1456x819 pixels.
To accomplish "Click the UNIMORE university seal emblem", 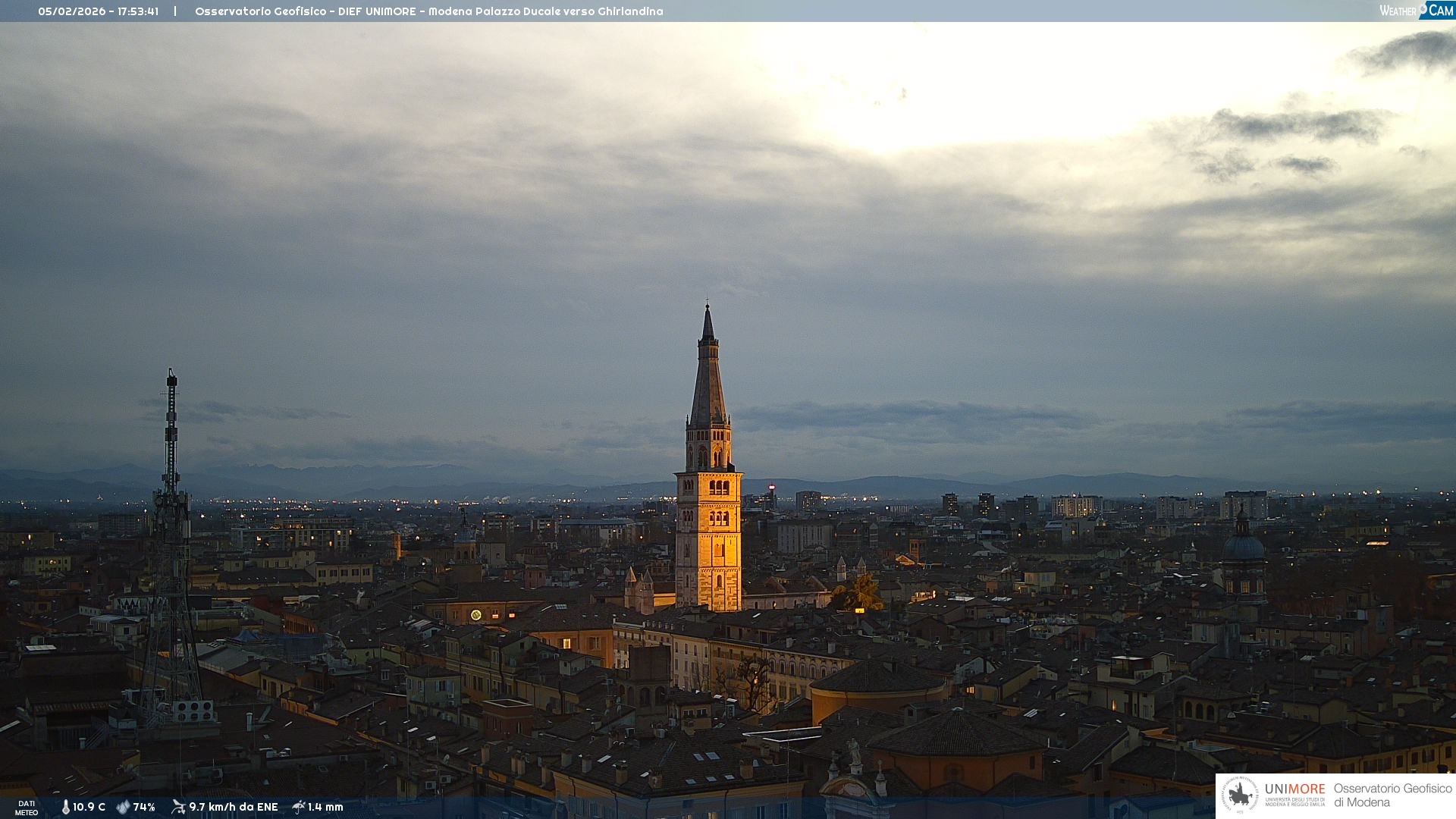I will pos(1240,795).
